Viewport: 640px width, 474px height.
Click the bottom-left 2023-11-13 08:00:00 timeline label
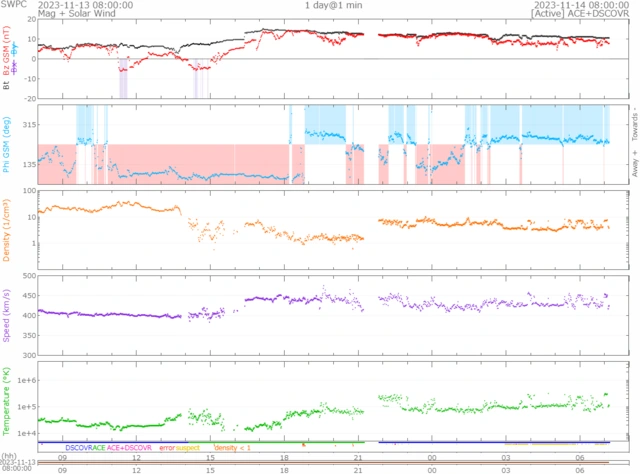[17, 465]
